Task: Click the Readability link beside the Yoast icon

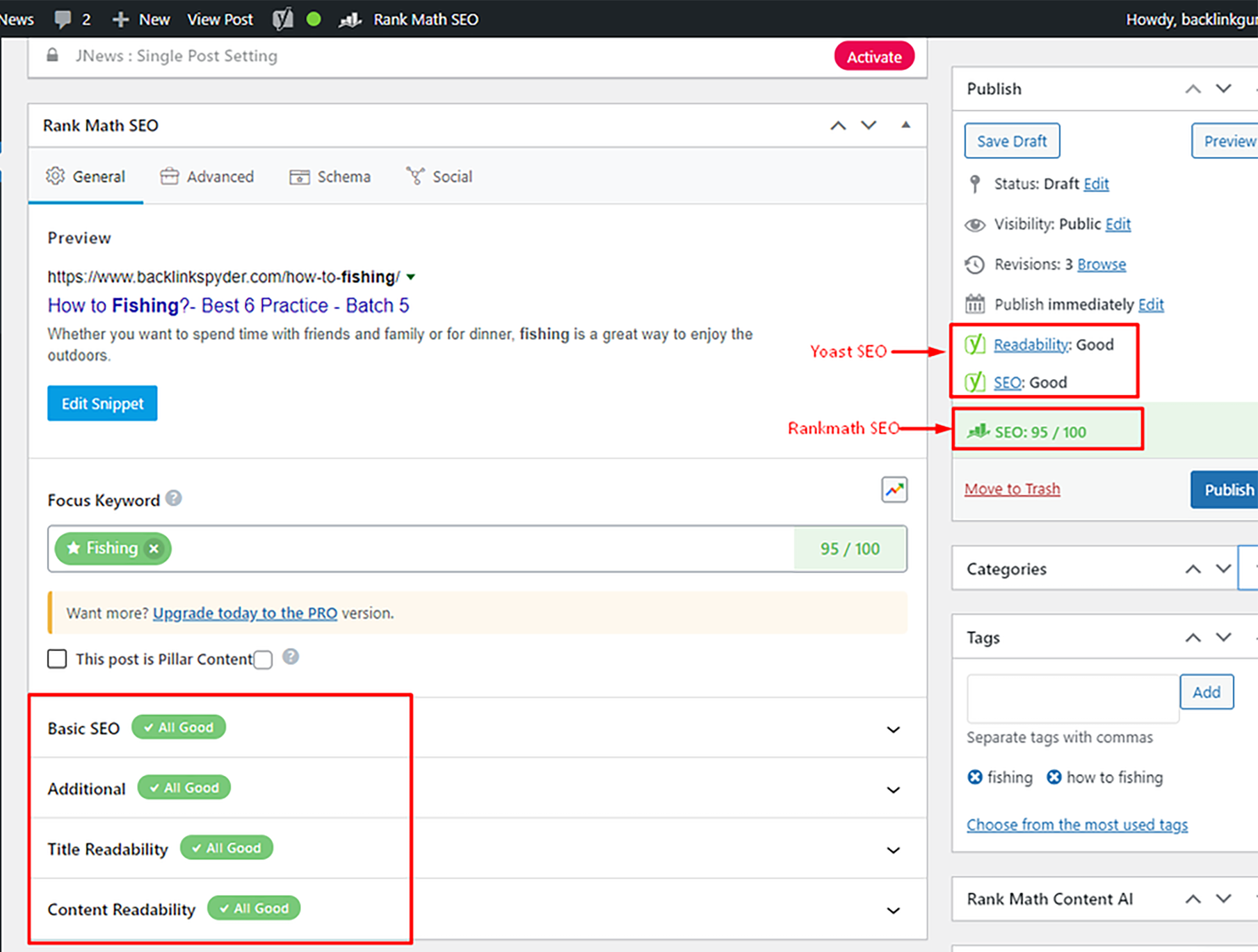Action: click(1031, 344)
